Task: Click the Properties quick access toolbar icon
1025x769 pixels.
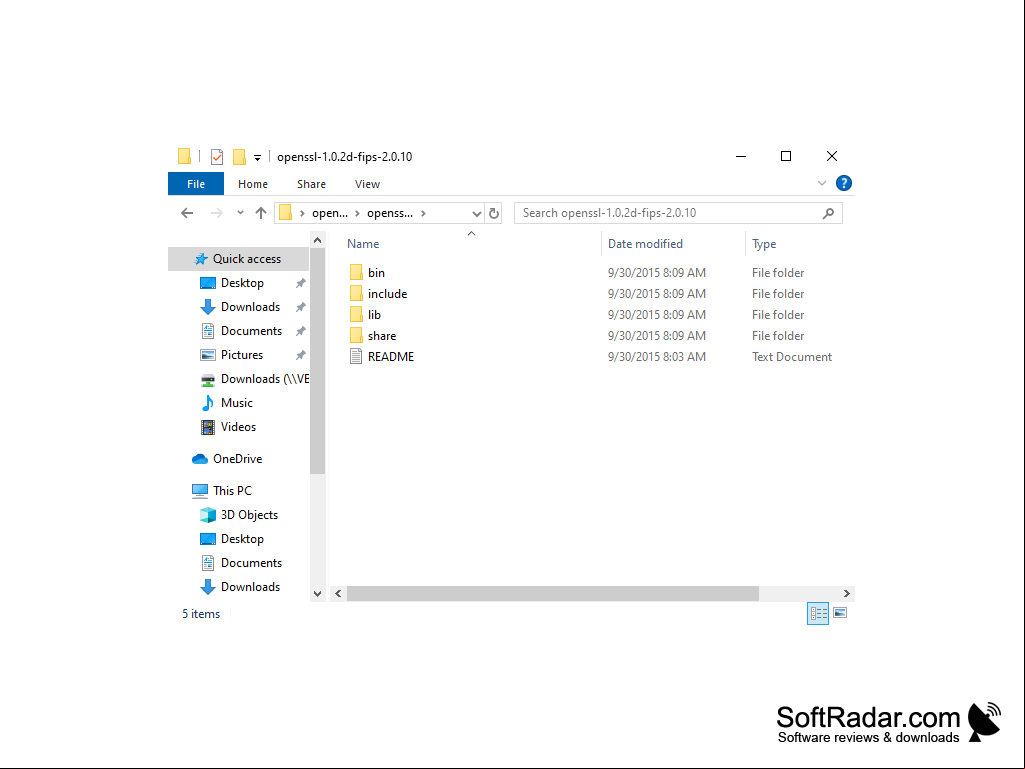Action: [x=217, y=156]
